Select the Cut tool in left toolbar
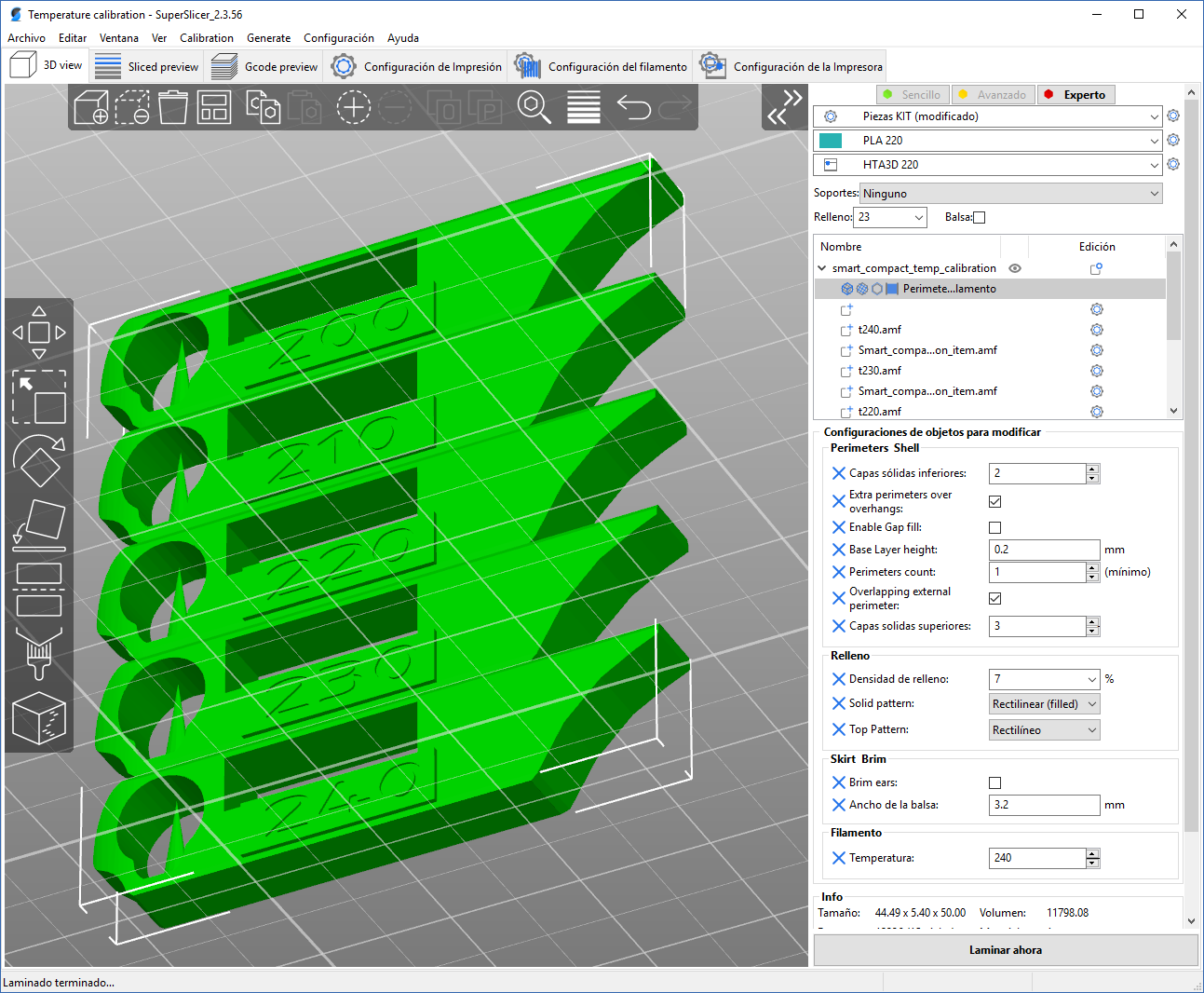Screen dimensions: 1204x993 click(x=39, y=589)
